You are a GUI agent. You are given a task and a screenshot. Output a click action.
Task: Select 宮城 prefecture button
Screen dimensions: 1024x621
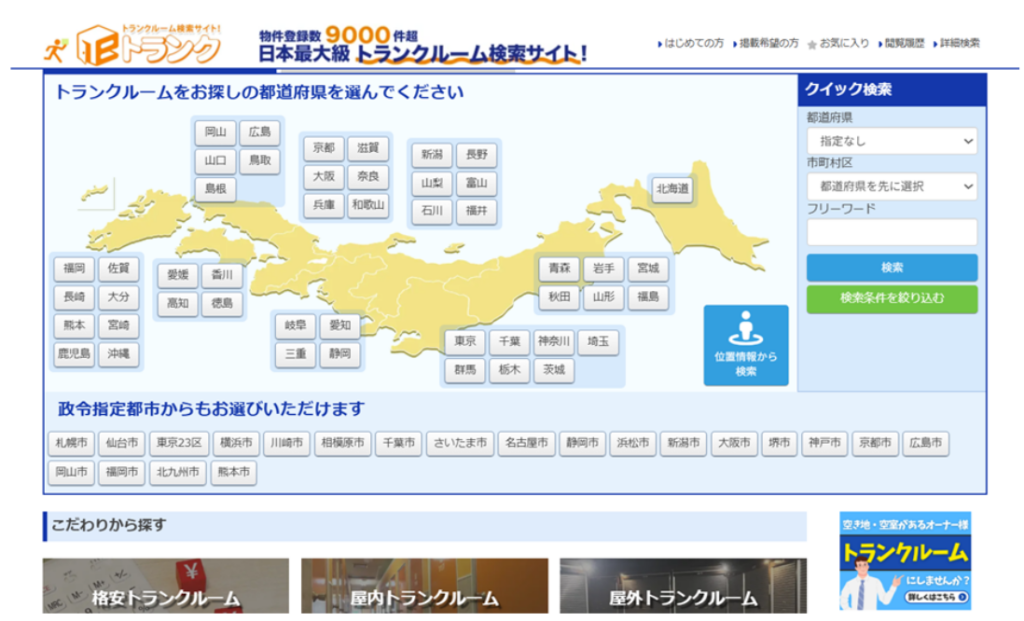648,268
